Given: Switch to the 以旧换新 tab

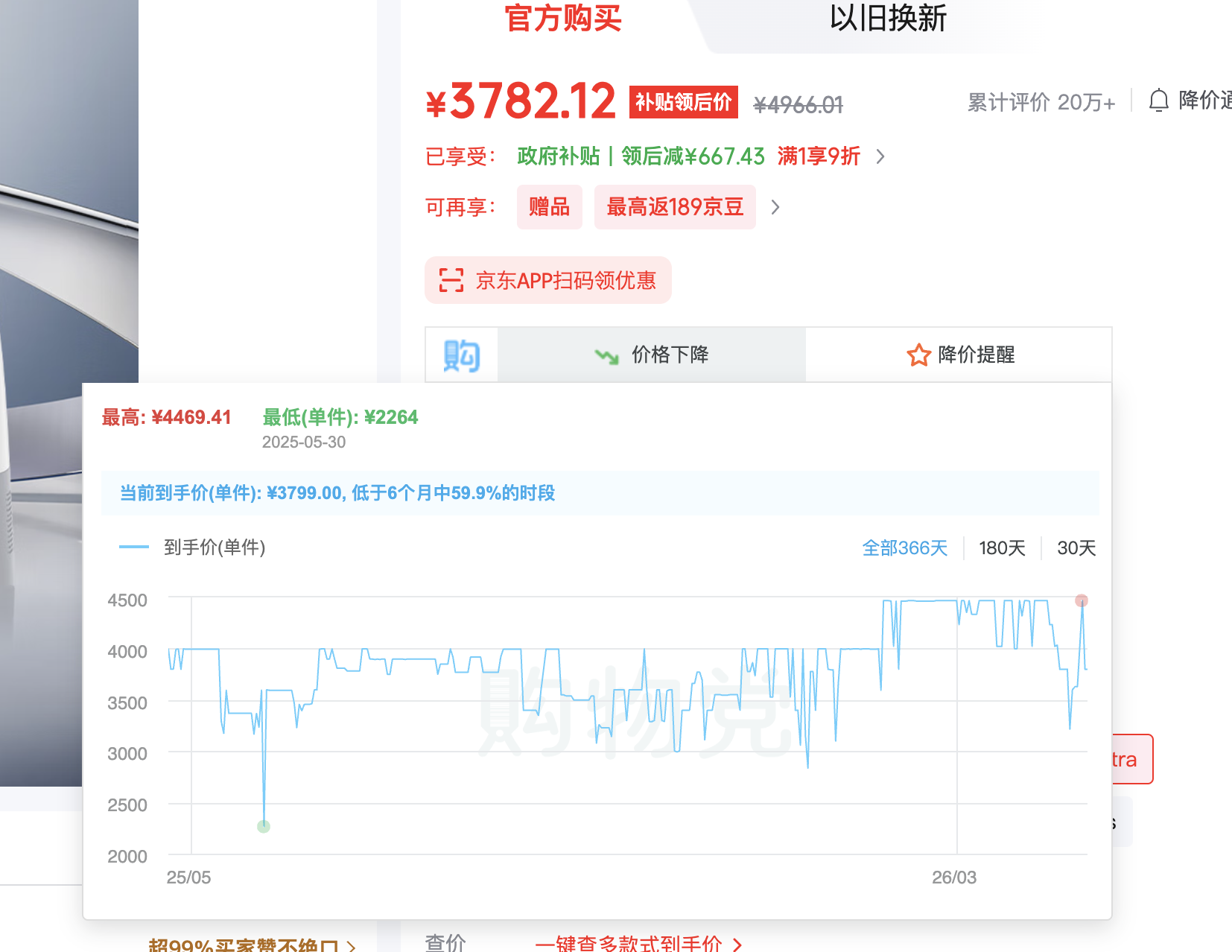Looking at the screenshot, I should click(x=888, y=18).
